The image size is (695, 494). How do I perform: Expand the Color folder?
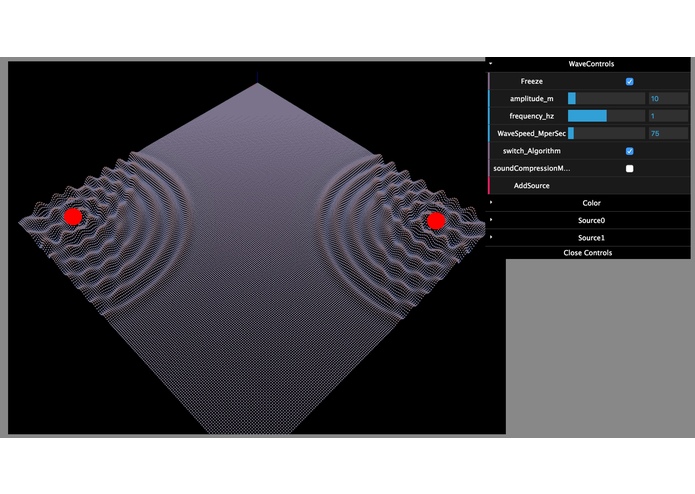pos(588,203)
